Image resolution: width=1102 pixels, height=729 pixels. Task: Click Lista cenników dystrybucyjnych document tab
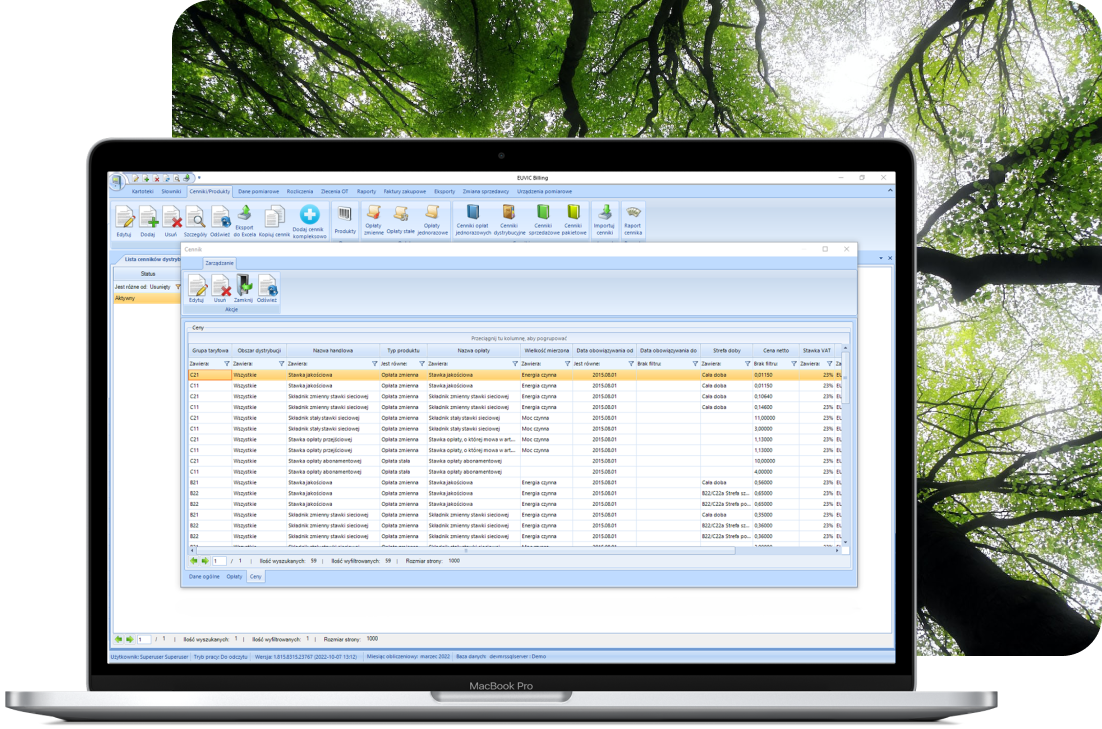(x=149, y=259)
